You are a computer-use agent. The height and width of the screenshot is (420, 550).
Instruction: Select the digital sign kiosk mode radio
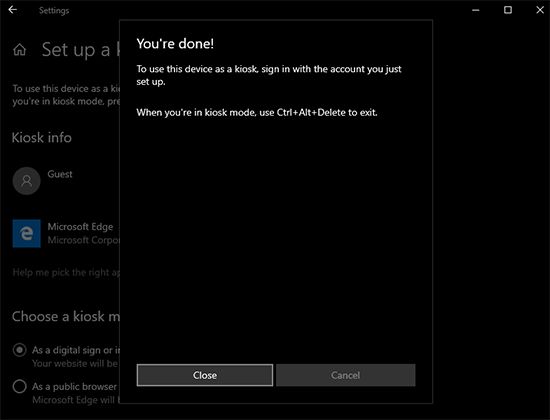click(x=19, y=350)
